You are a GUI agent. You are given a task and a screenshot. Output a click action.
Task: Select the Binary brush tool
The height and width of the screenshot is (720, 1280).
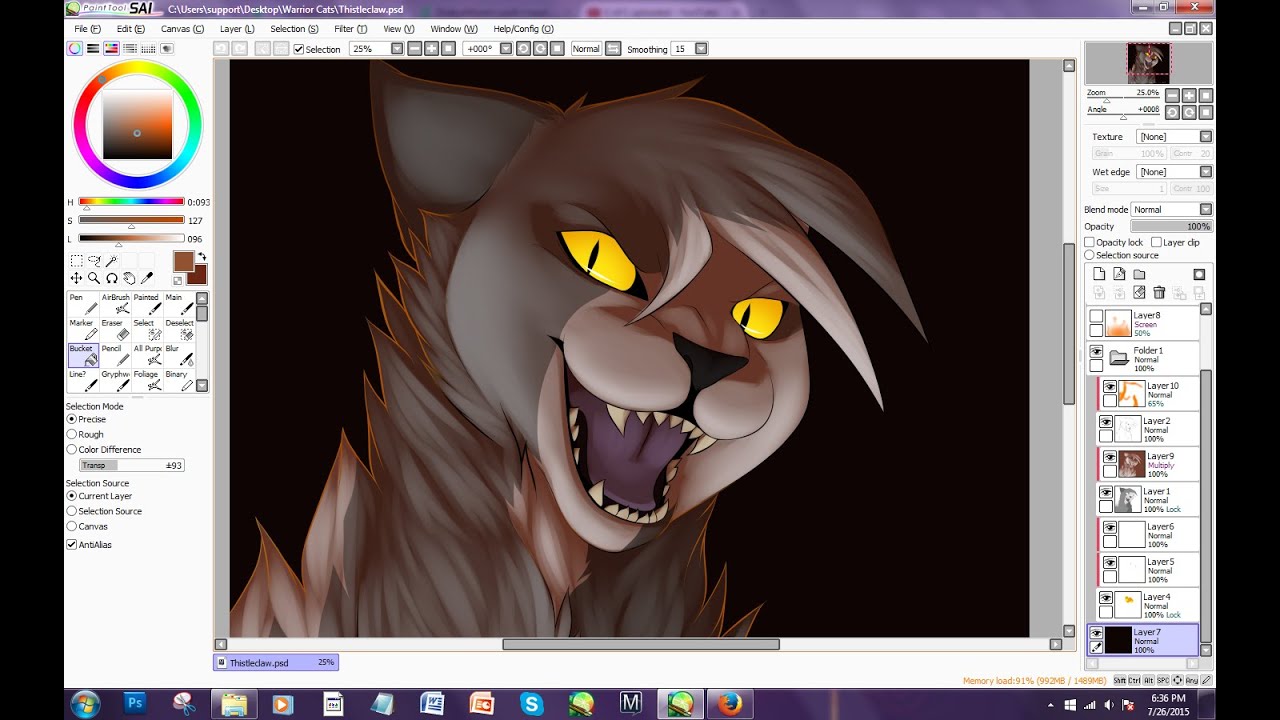click(x=179, y=380)
